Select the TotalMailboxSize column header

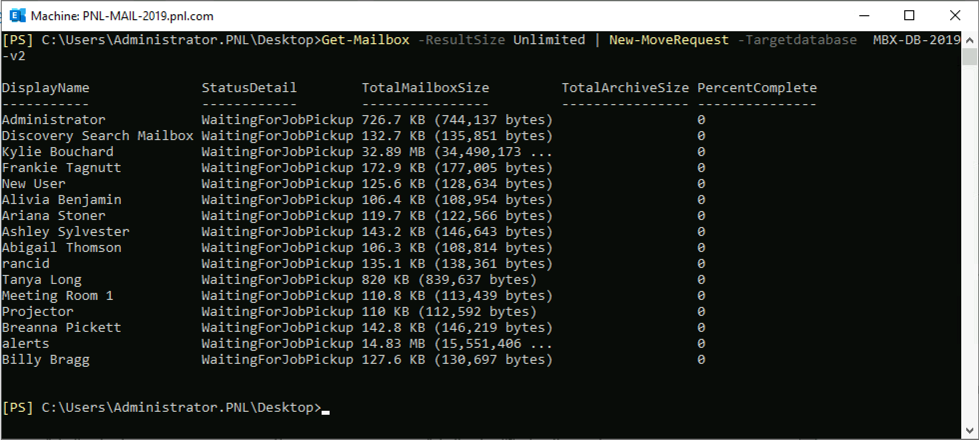425,88
